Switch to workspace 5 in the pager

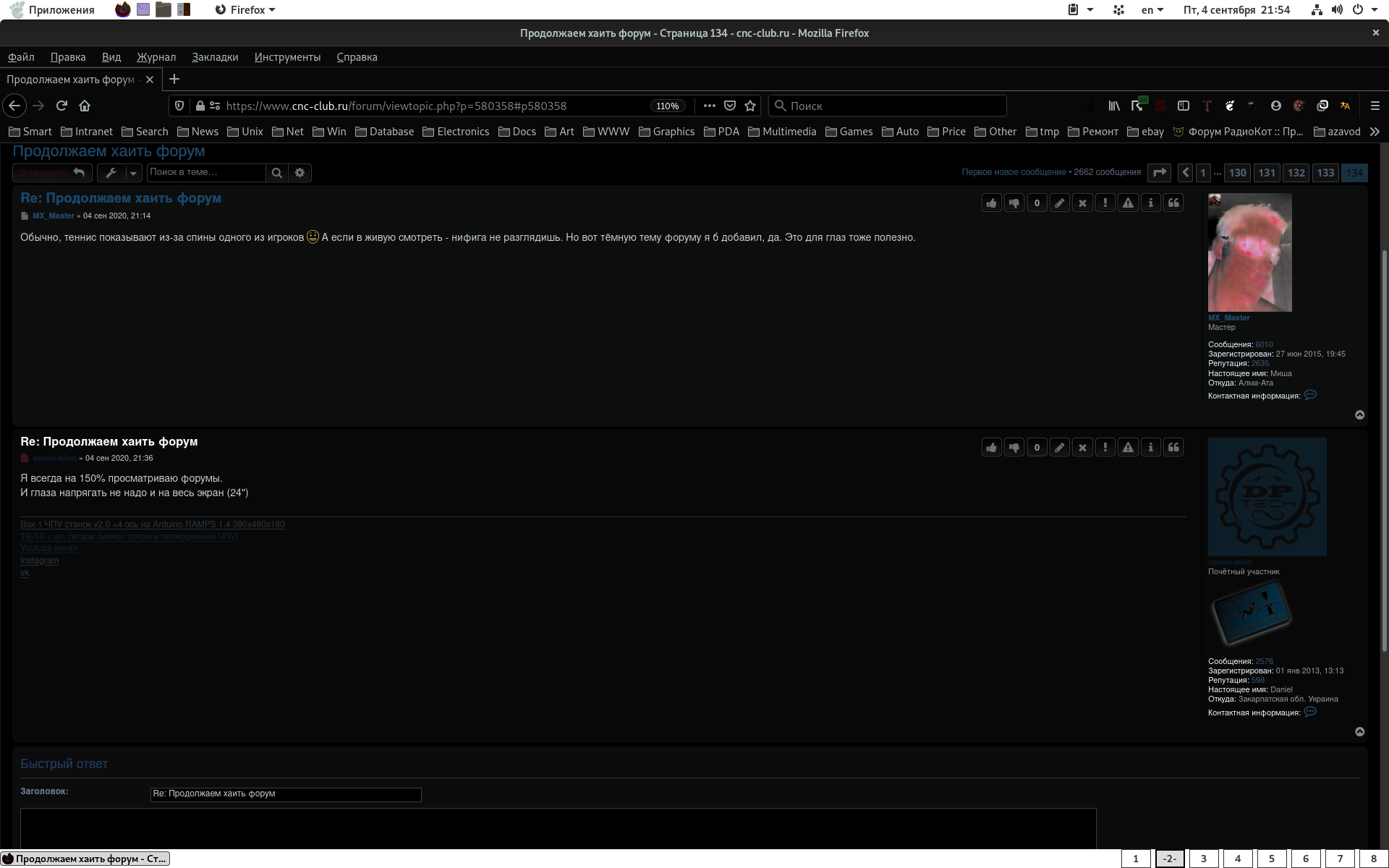[1271, 859]
